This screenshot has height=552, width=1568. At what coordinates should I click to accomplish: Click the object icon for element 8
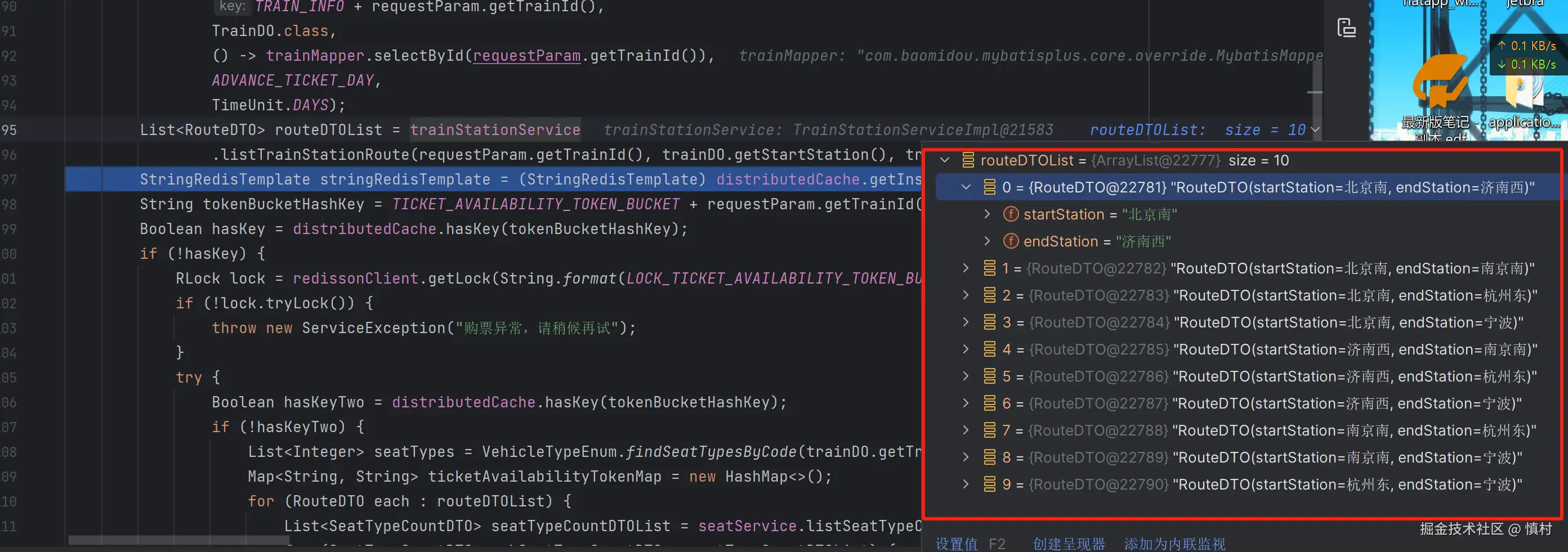[x=990, y=457]
